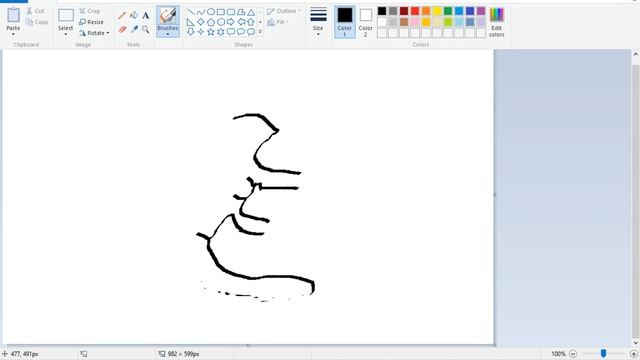This screenshot has height=360, width=640.
Task: Choose the Pentagon shape
Action: [x=211, y=22]
